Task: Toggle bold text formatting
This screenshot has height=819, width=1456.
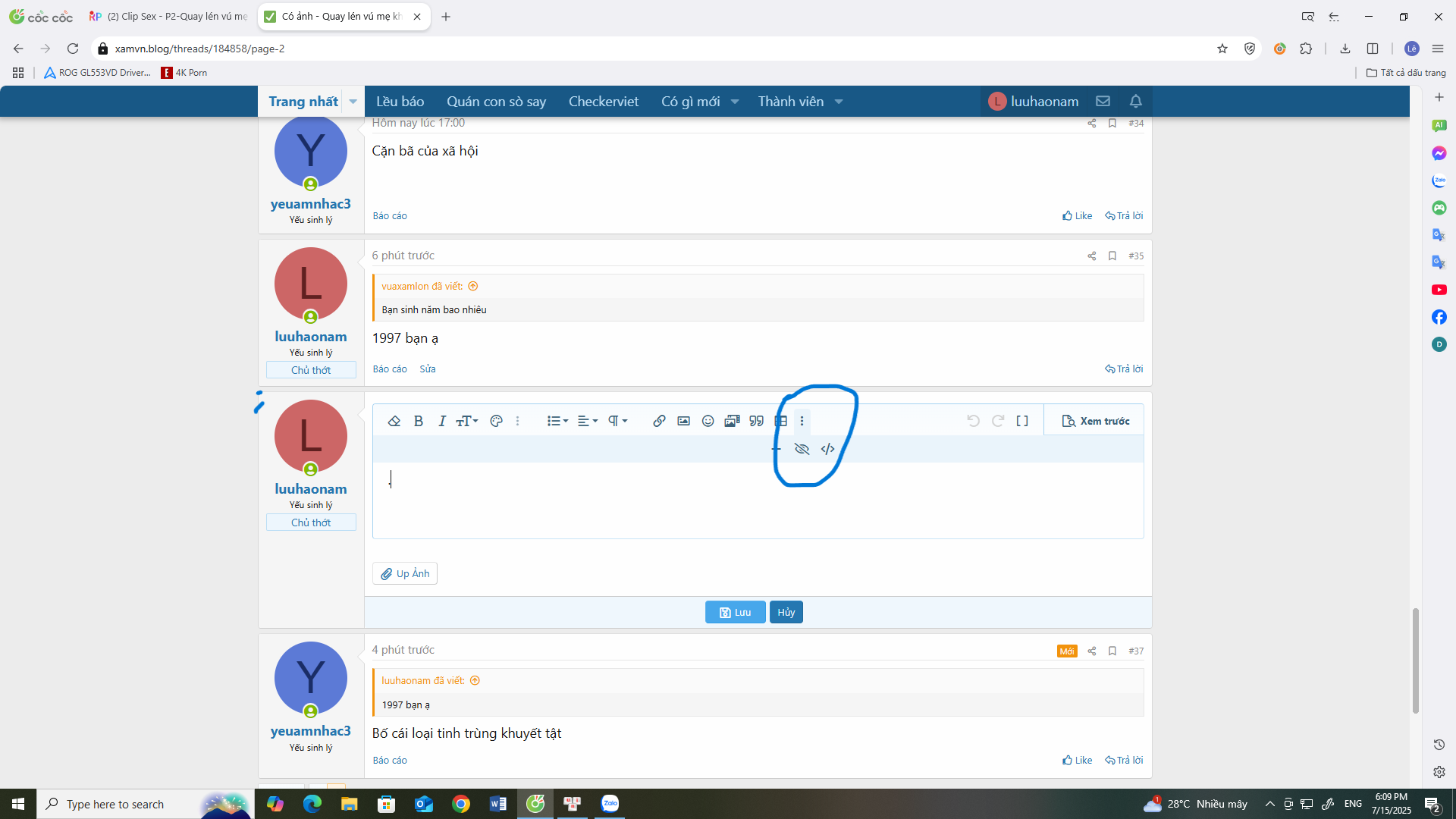Action: tap(419, 421)
